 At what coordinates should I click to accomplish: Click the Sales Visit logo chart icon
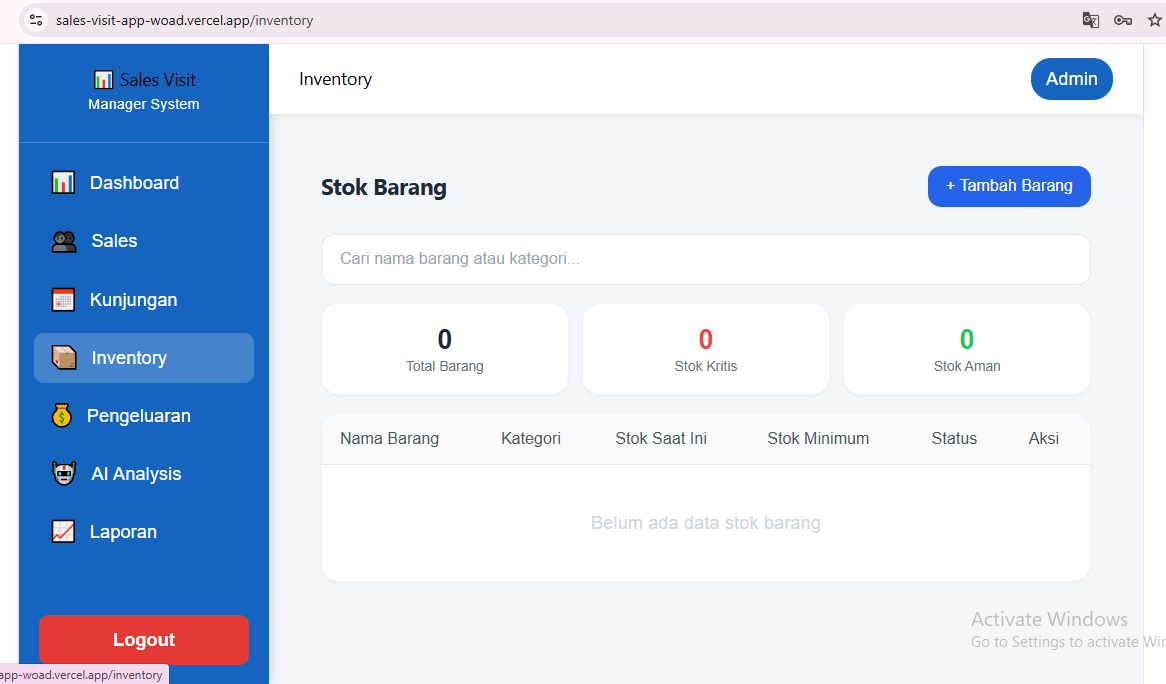103,80
